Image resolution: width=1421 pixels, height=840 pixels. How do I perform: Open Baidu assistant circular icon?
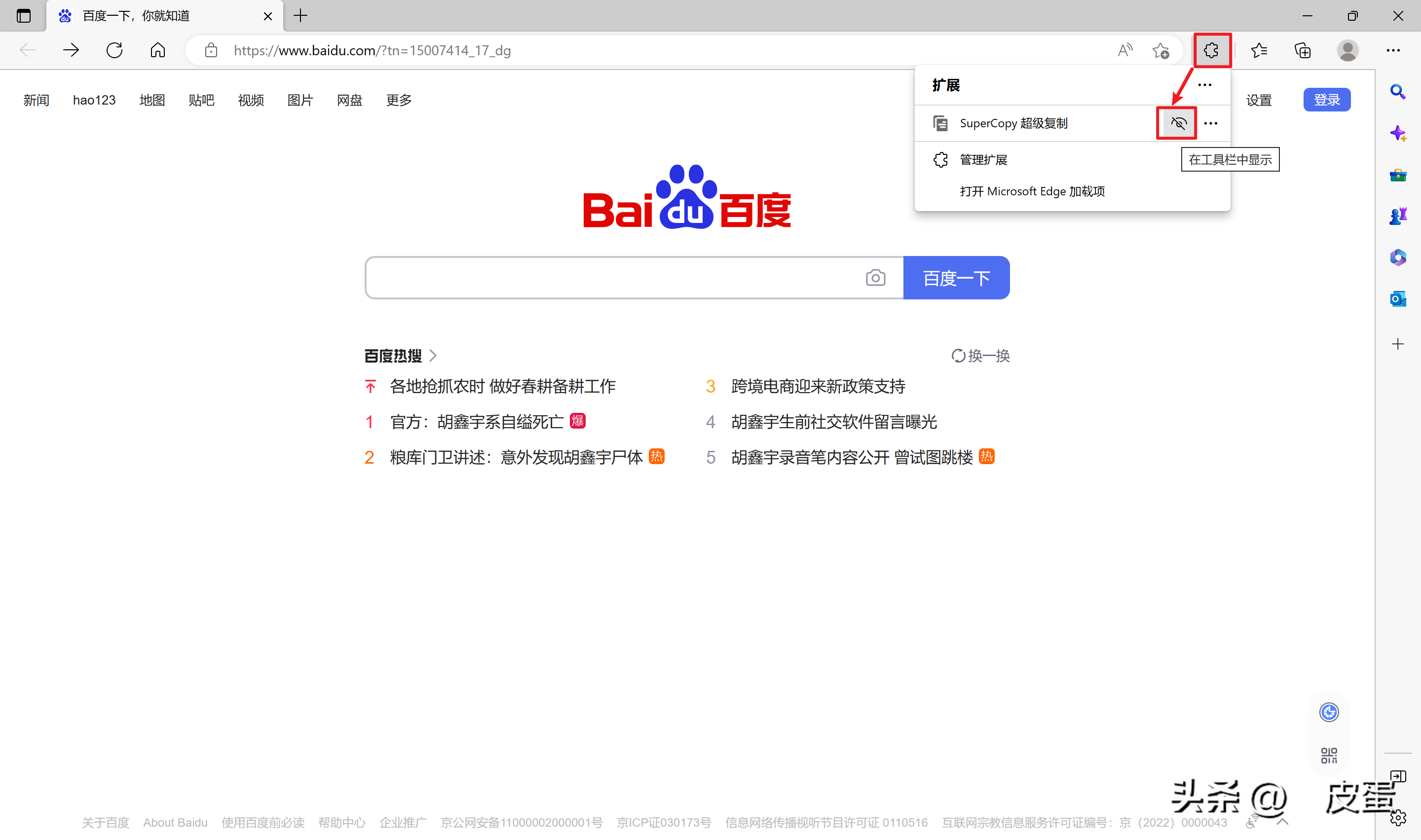point(1329,712)
